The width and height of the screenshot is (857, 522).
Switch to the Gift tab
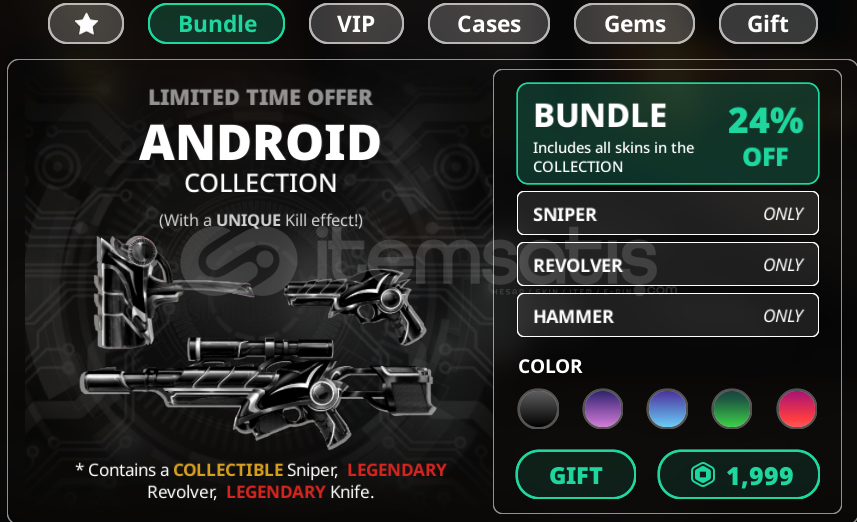click(768, 24)
